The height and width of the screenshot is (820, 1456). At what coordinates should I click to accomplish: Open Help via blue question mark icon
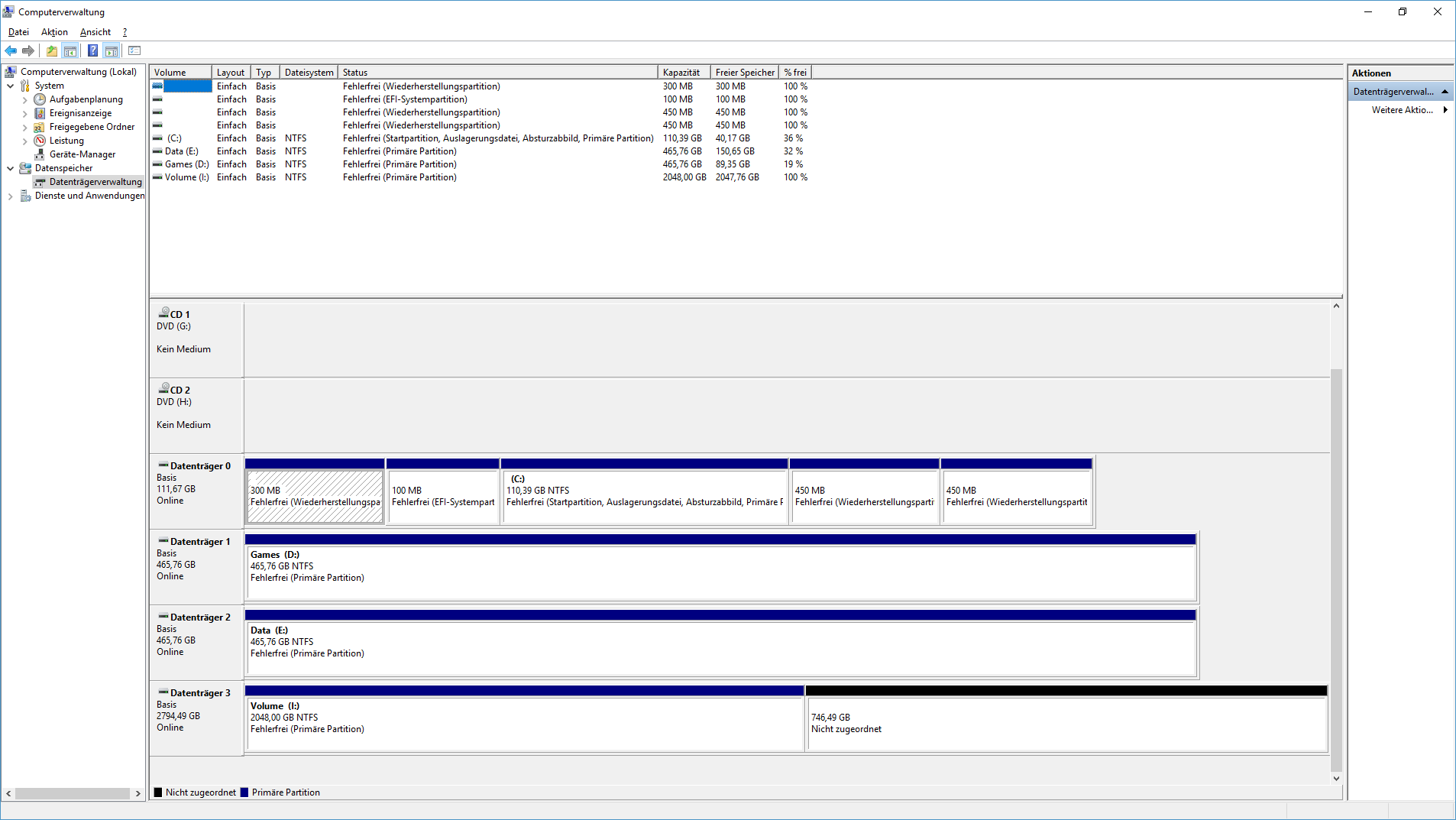tap(92, 50)
